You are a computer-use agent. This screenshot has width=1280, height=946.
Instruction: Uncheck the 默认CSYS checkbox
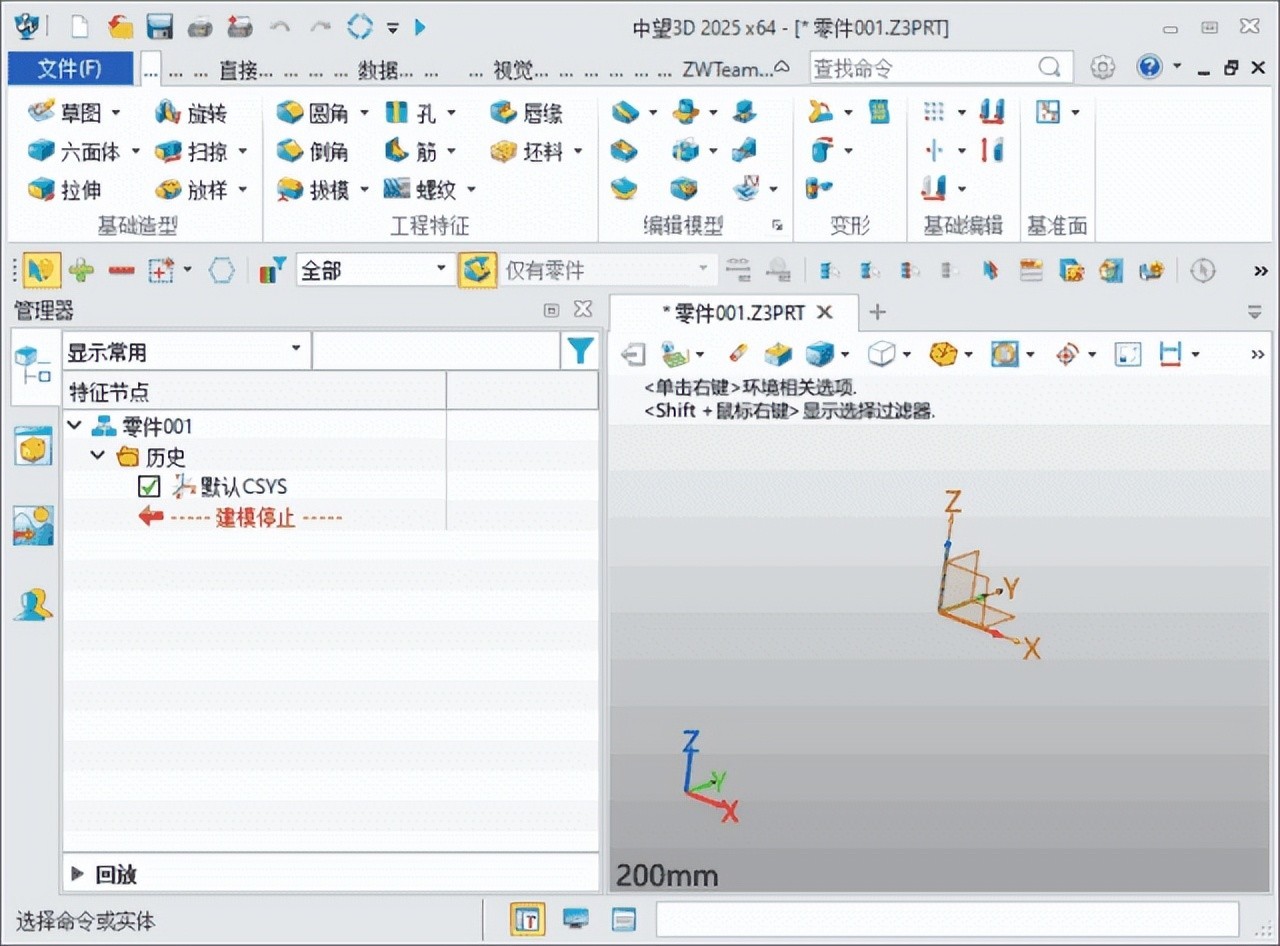pyautogui.click(x=149, y=487)
